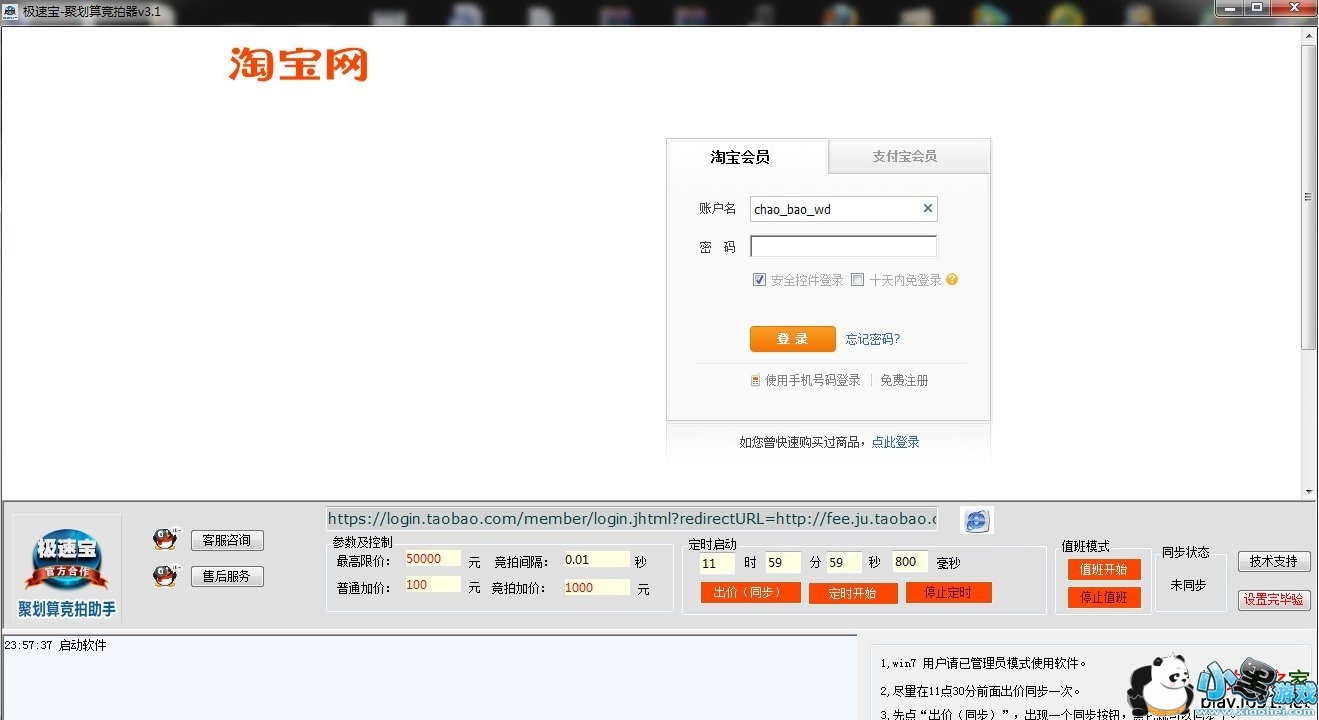Viewport: 1319px width, 720px height.
Task: Follow the 点此登录 link
Action: [895, 442]
